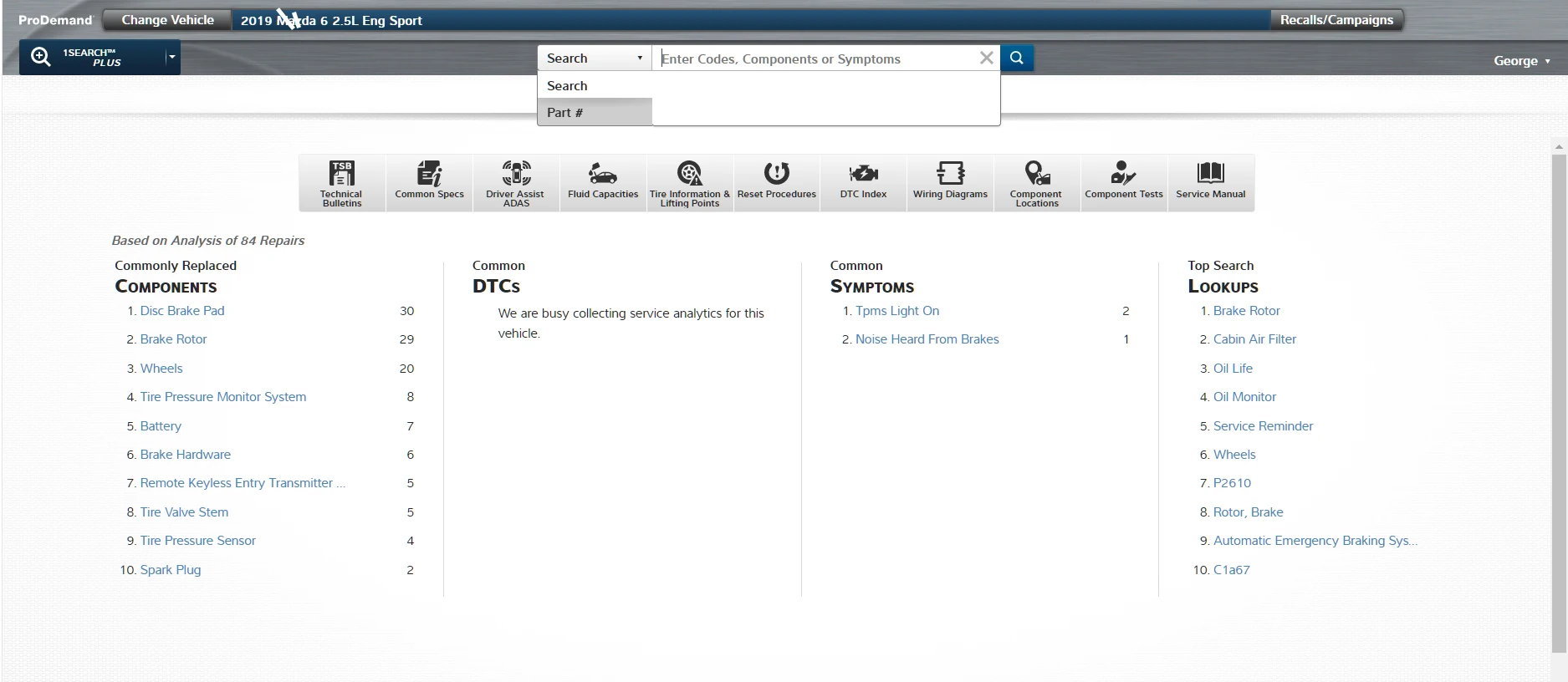Open Driver Assist ADAS icon
1568x682 pixels.
(516, 183)
